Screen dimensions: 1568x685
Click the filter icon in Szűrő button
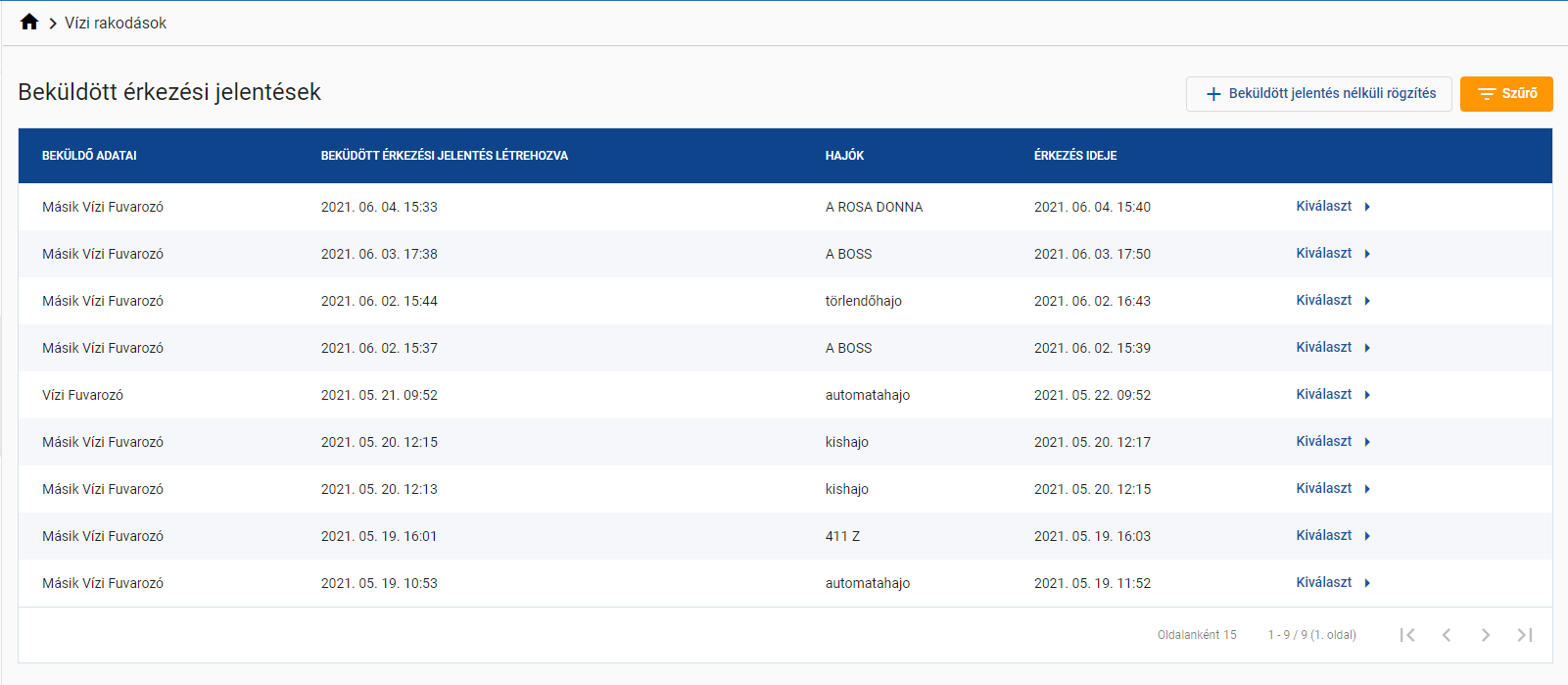pyautogui.click(x=1486, y=94)
